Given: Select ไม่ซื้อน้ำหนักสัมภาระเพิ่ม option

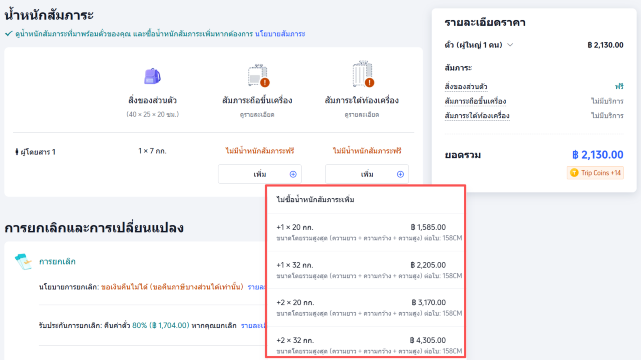Looking at the screenshot, I should tap(365, 200).
